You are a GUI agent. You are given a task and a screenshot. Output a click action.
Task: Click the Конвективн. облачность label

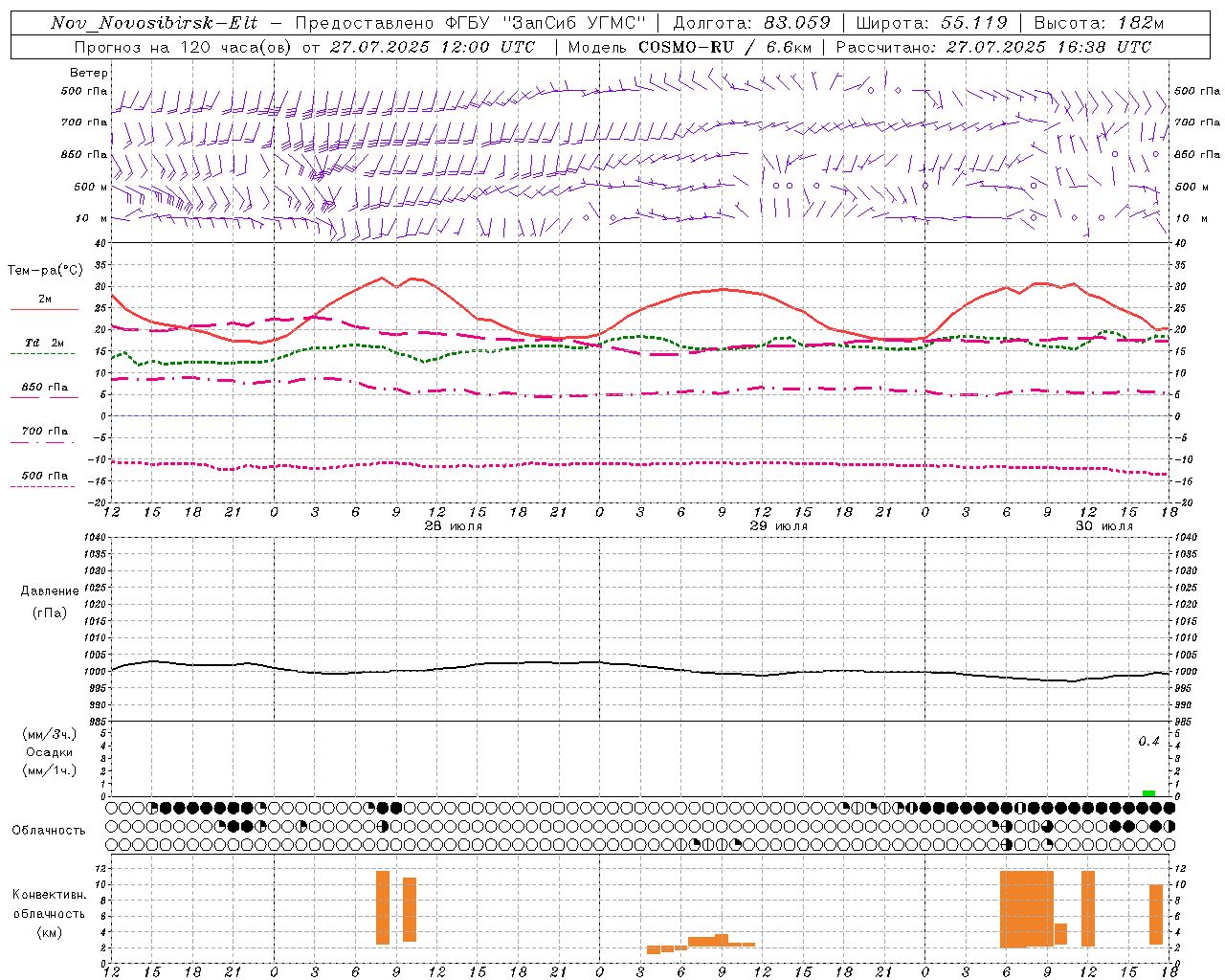pos(49,904)
